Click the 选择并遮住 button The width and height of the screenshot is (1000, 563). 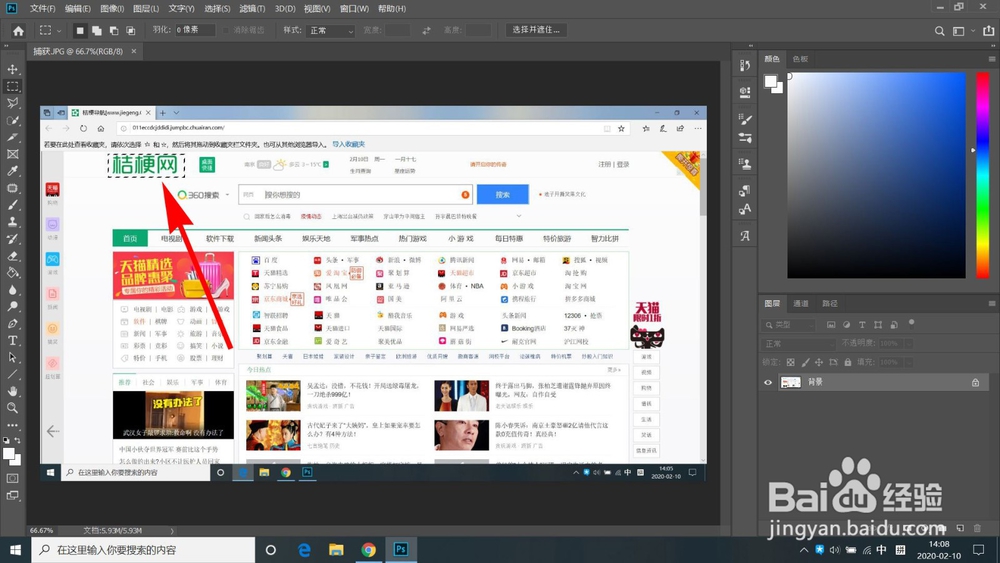pos(536,30)
